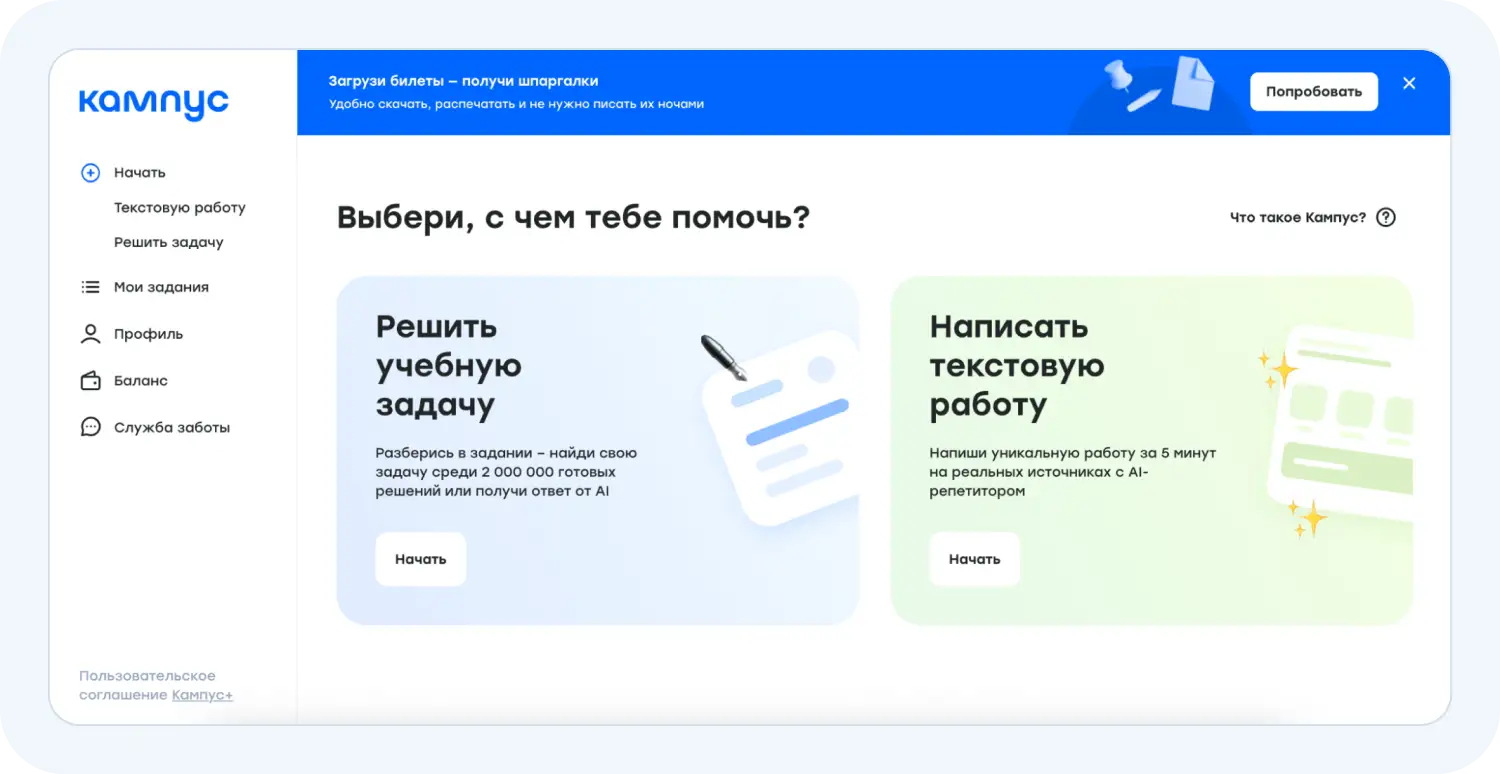The width and height of the screenshot is (1500, 774).
Task: Select Решить задачу in the sidebar
Action: pos(169,242)
